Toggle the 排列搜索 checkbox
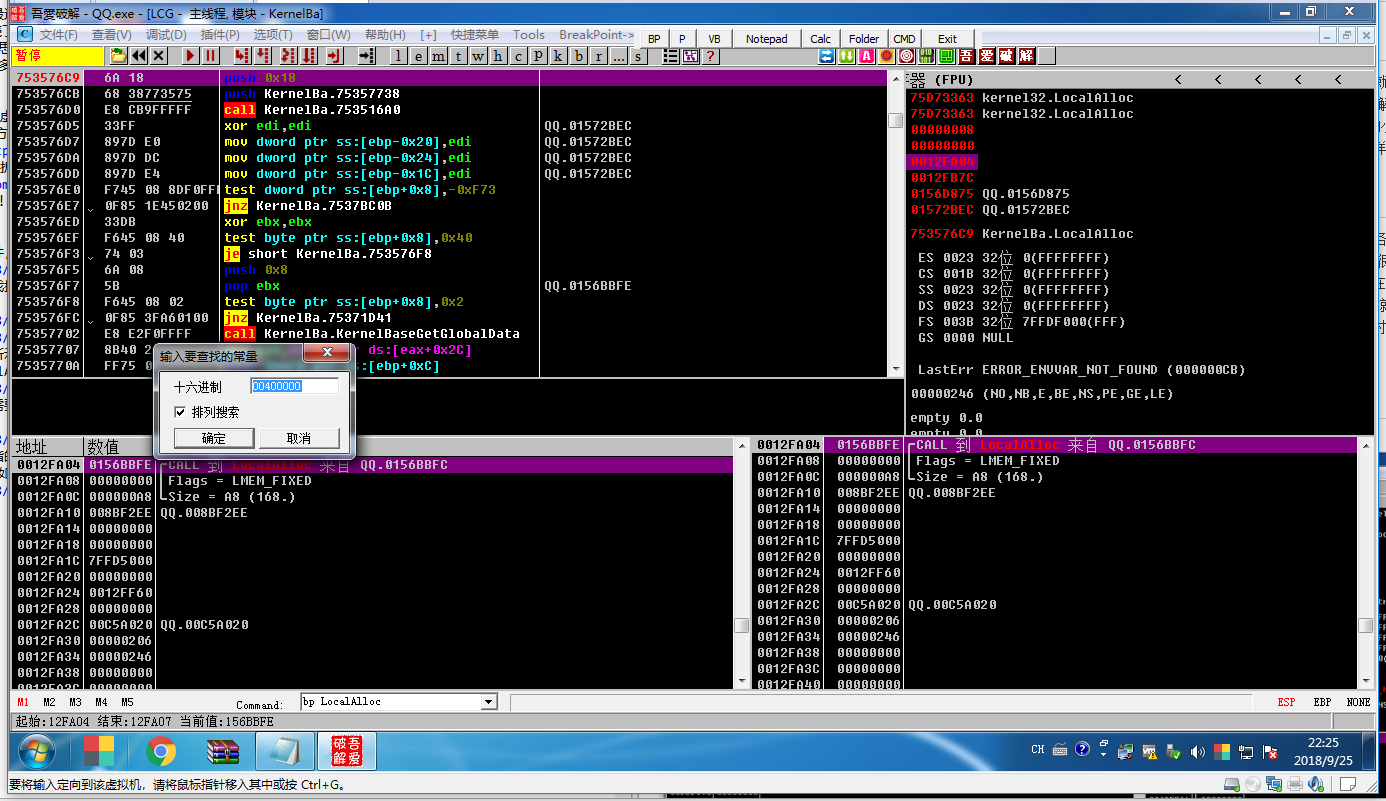Viewport: 1386px width, 801px height. pos(180,412)
